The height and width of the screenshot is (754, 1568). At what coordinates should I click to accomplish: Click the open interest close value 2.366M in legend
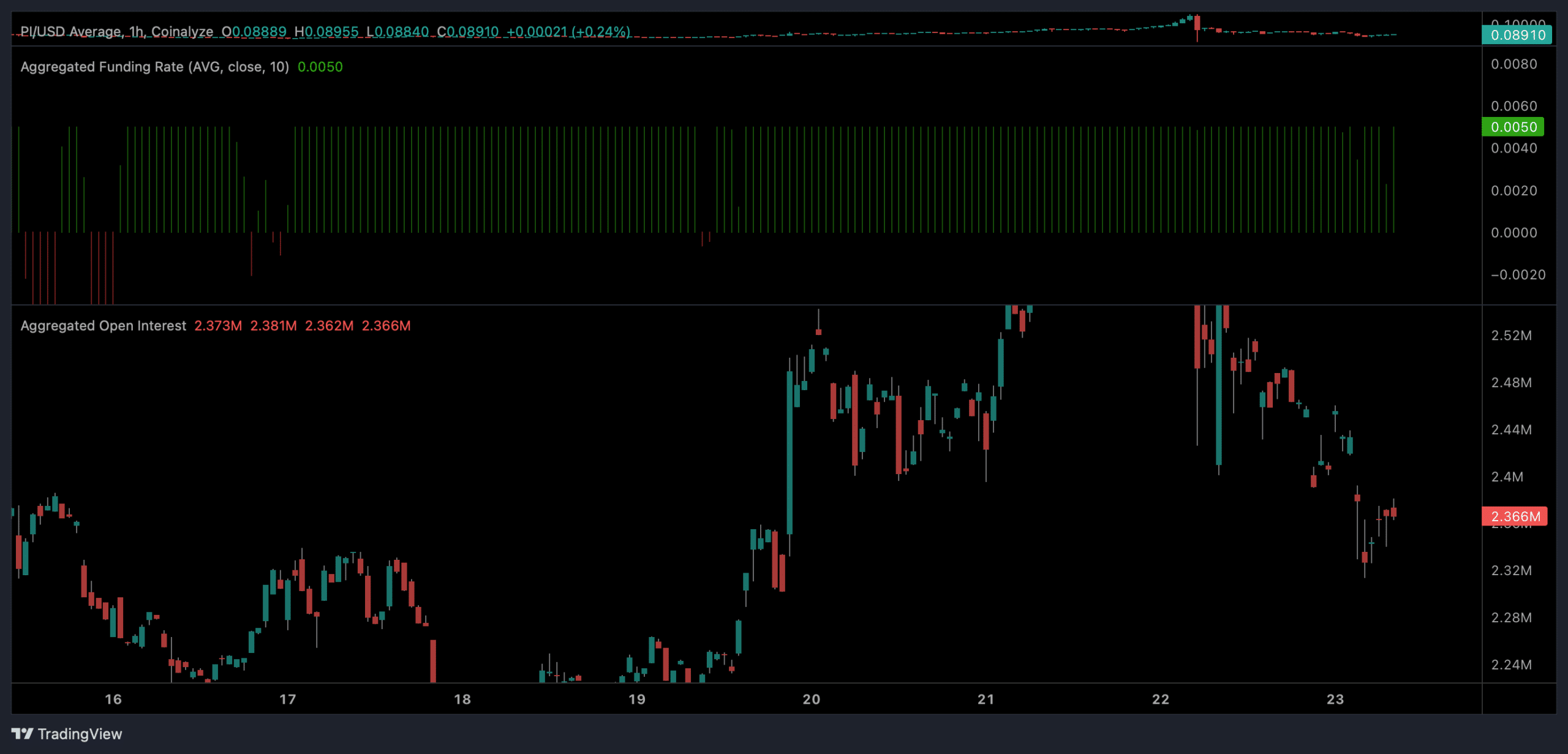(x=386, y=326)
